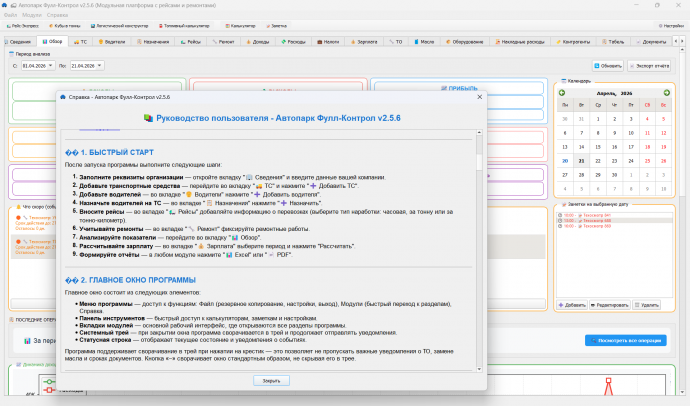The height and width of the screenshot is (406, 690).
Task: Open the Модули menu
Action: tap(32, 15)
